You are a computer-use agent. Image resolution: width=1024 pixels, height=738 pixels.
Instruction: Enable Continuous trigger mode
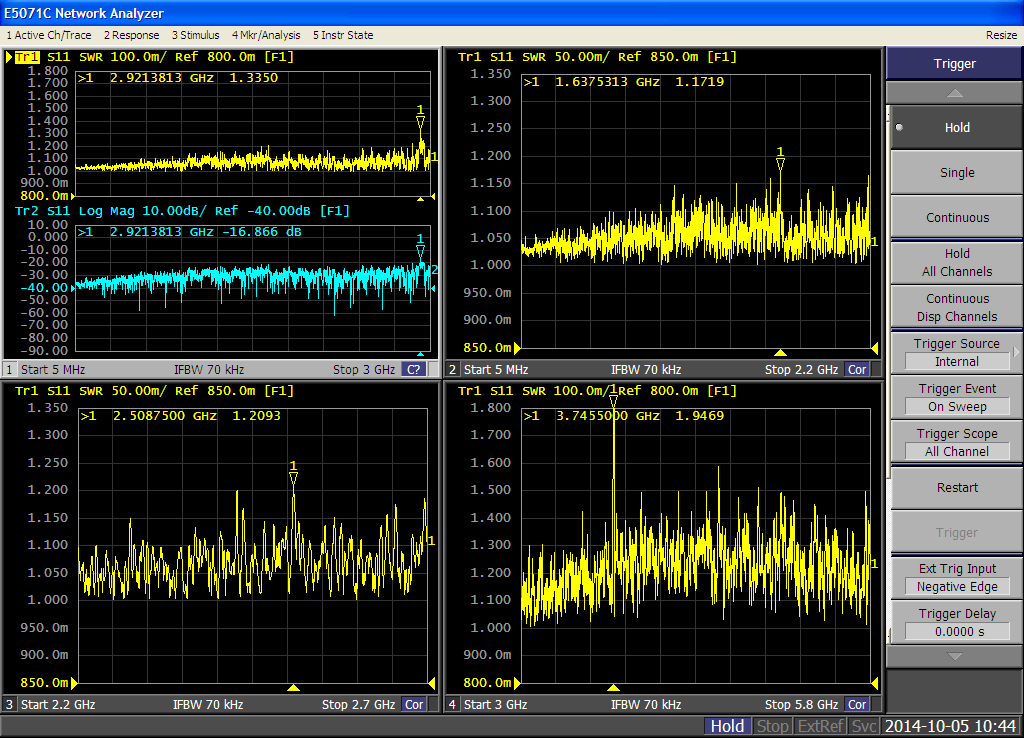coord(956,218)
